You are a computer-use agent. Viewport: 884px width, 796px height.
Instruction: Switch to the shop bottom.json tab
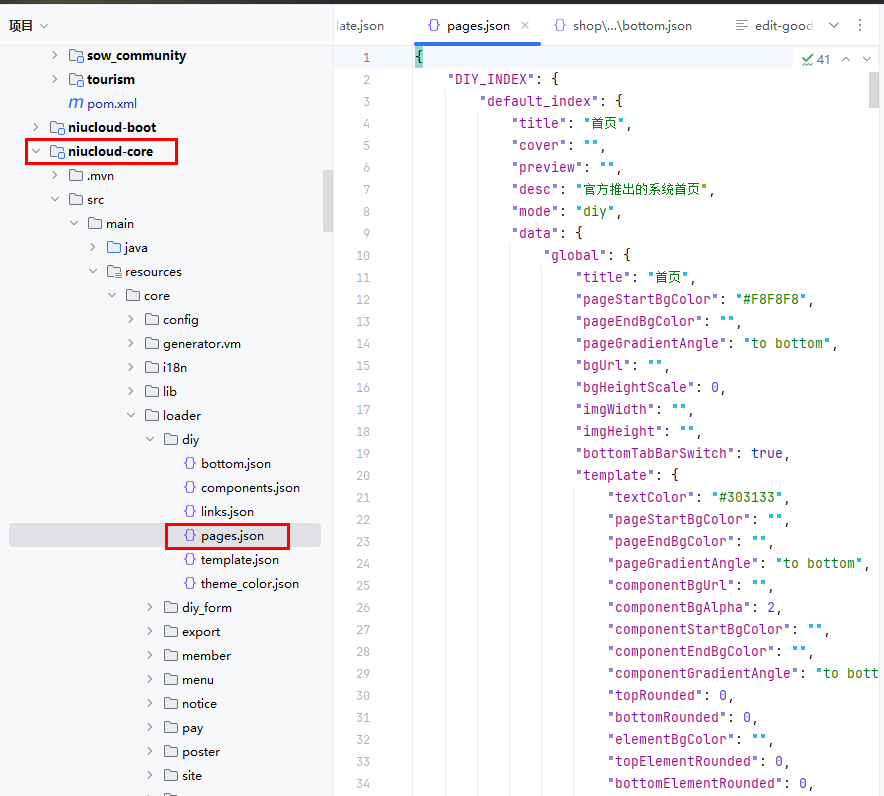click(x=622, y=25)
